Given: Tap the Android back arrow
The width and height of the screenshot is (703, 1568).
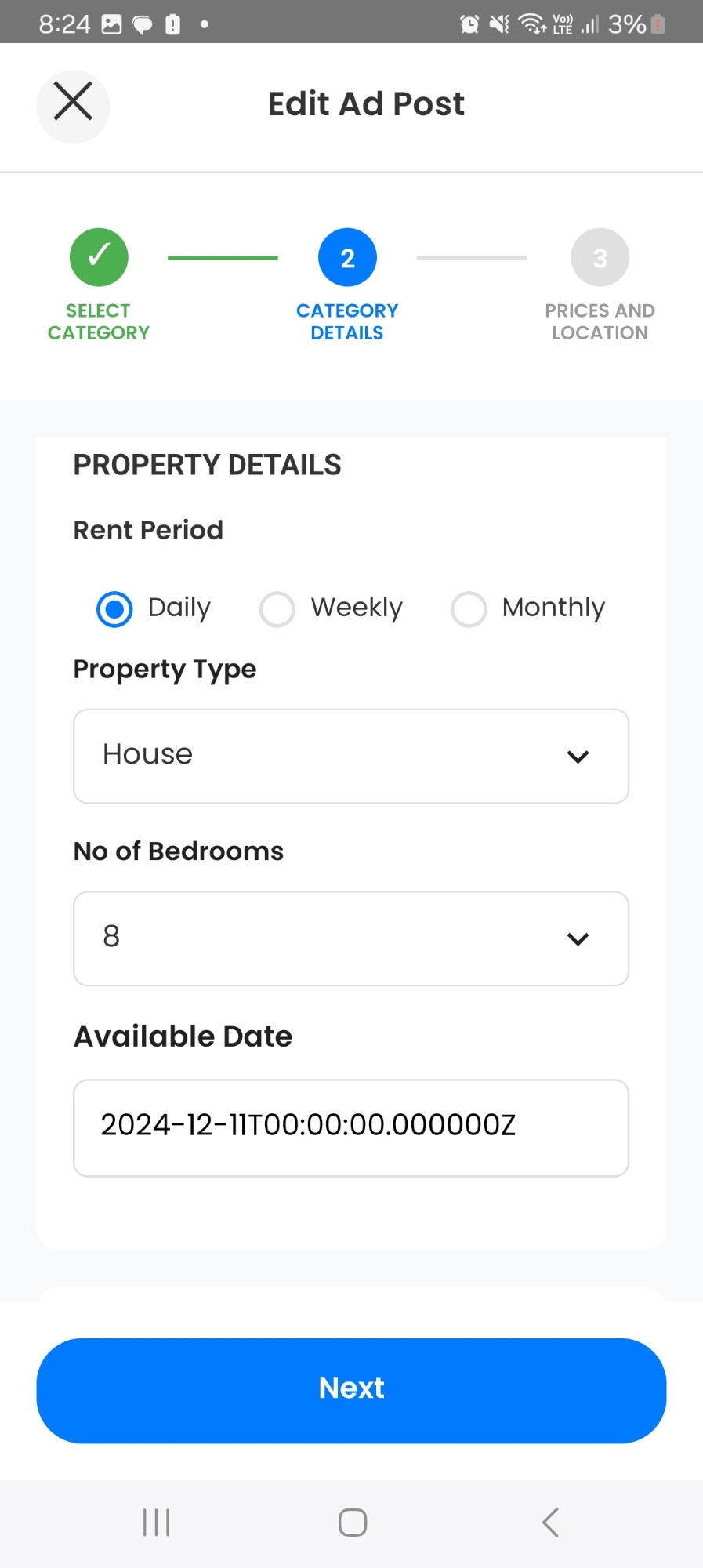Looking at the screenshot, I should 550,1522.
